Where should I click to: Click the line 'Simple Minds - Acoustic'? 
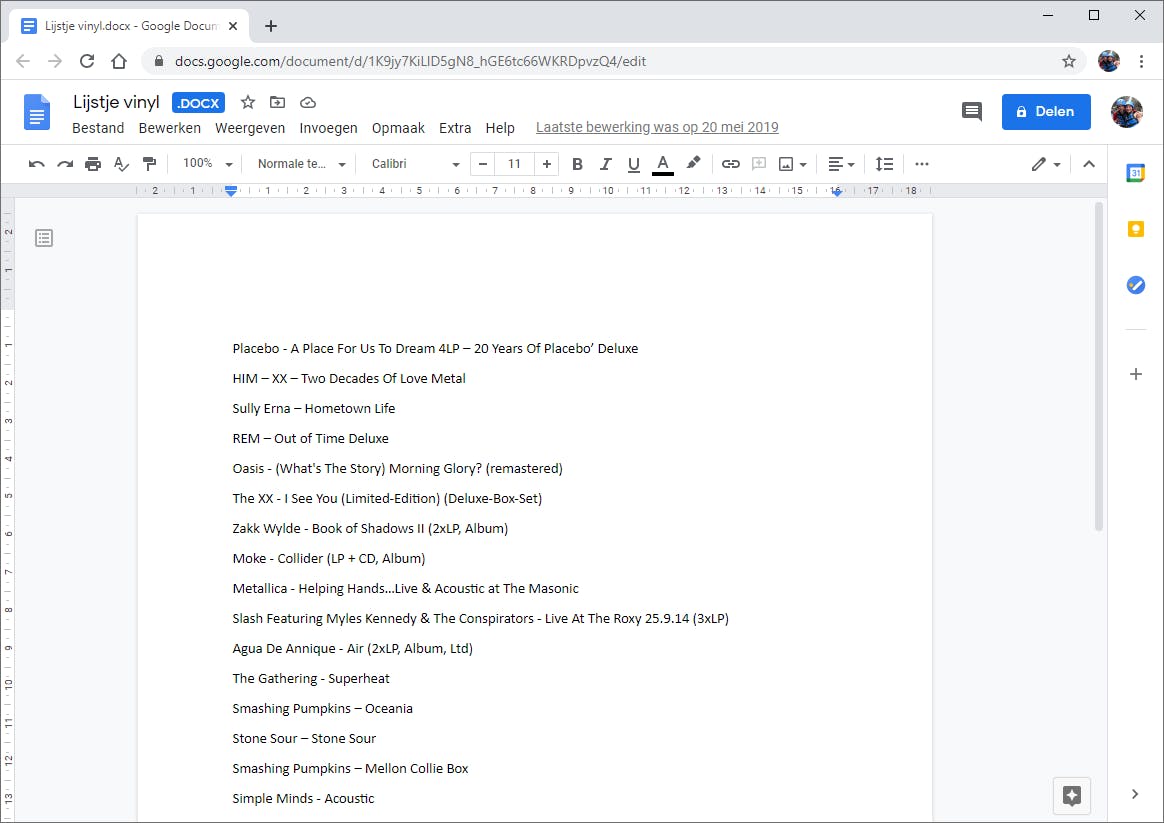tap(303, 799)
